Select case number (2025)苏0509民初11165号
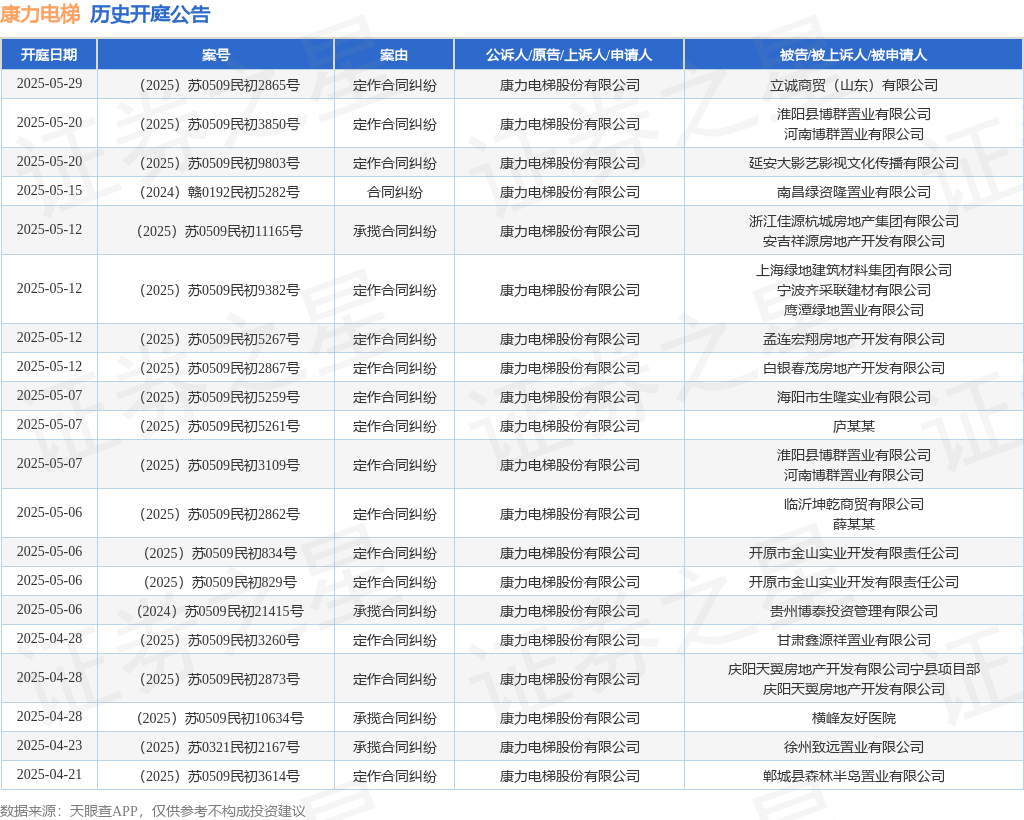The width and height of the screenshot is (1024, 820). pos(219,231)
